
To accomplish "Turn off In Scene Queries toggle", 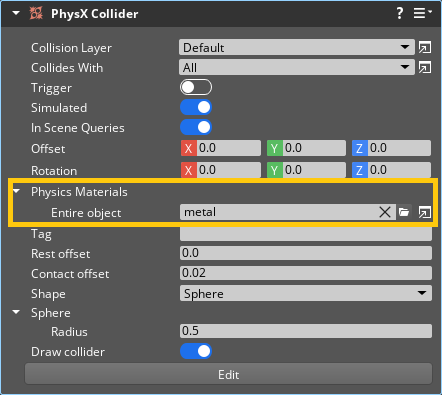I will 196,127.
